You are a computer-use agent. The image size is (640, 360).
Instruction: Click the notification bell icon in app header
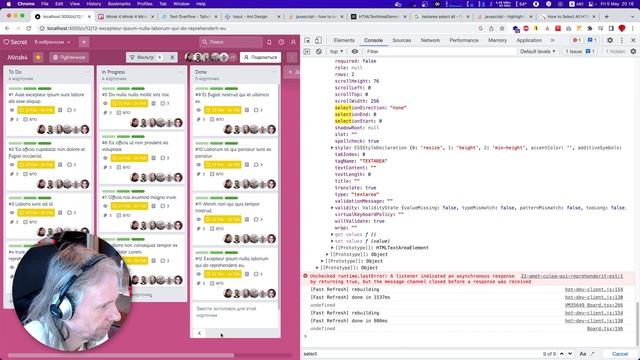point(269,42)
